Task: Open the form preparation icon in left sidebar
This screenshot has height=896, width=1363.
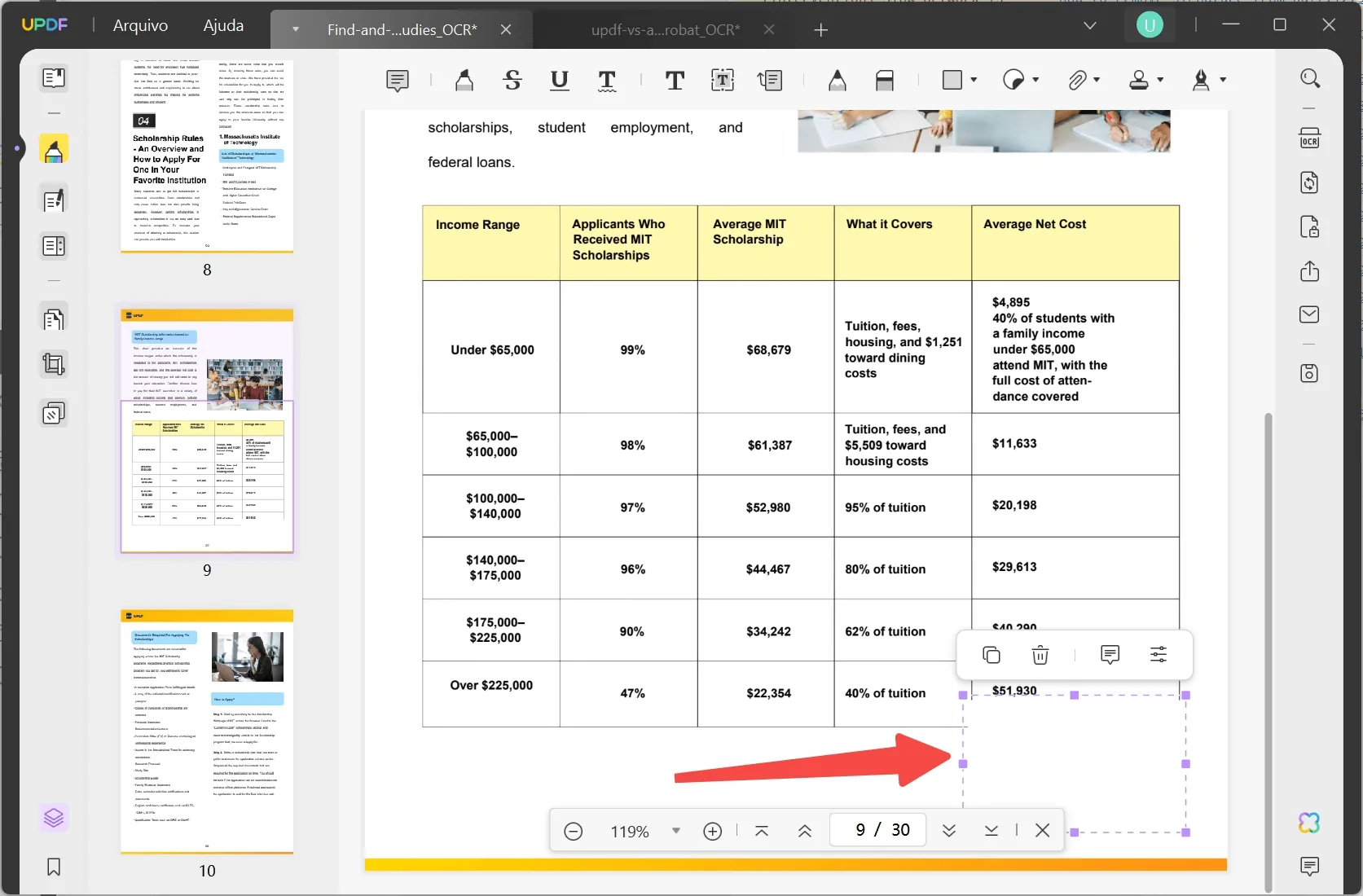Action: (54, 246)
